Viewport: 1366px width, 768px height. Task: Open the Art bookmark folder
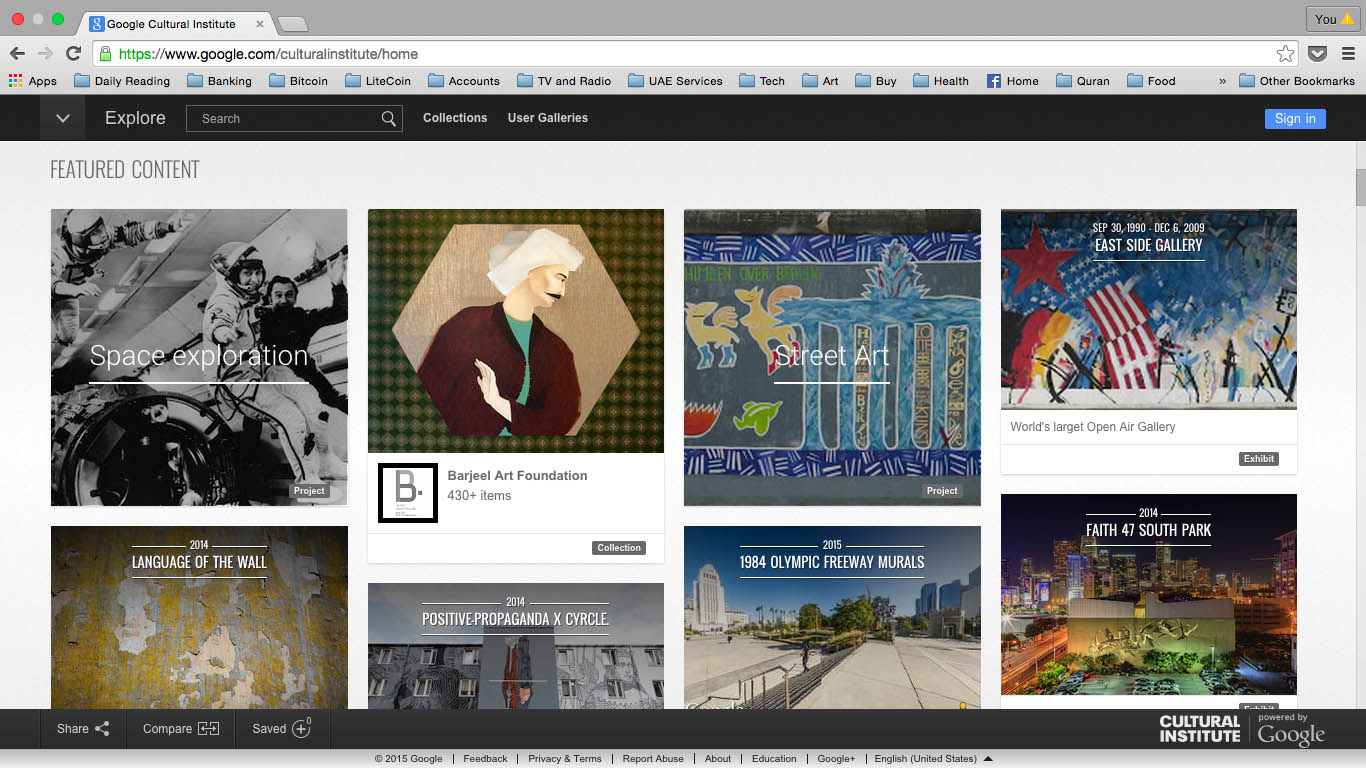(x=821, y=81)
